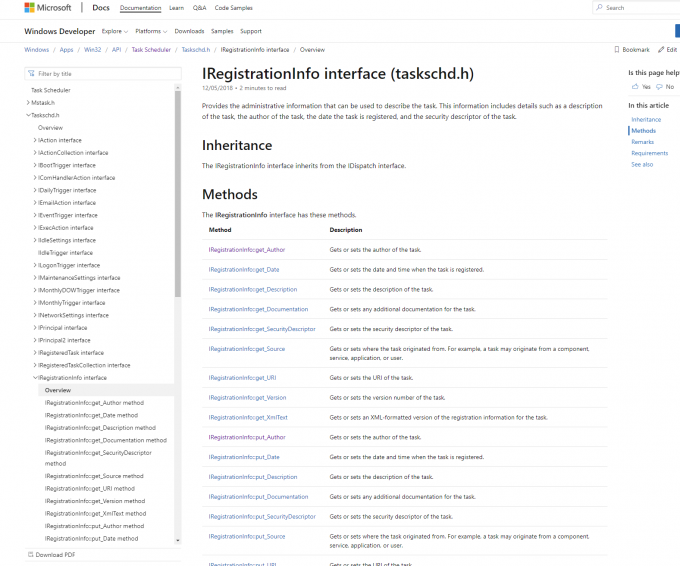Screen dimensions: 680x566
Task: Select IIdleTrigger interface tree item
Action: pos(65,253)
